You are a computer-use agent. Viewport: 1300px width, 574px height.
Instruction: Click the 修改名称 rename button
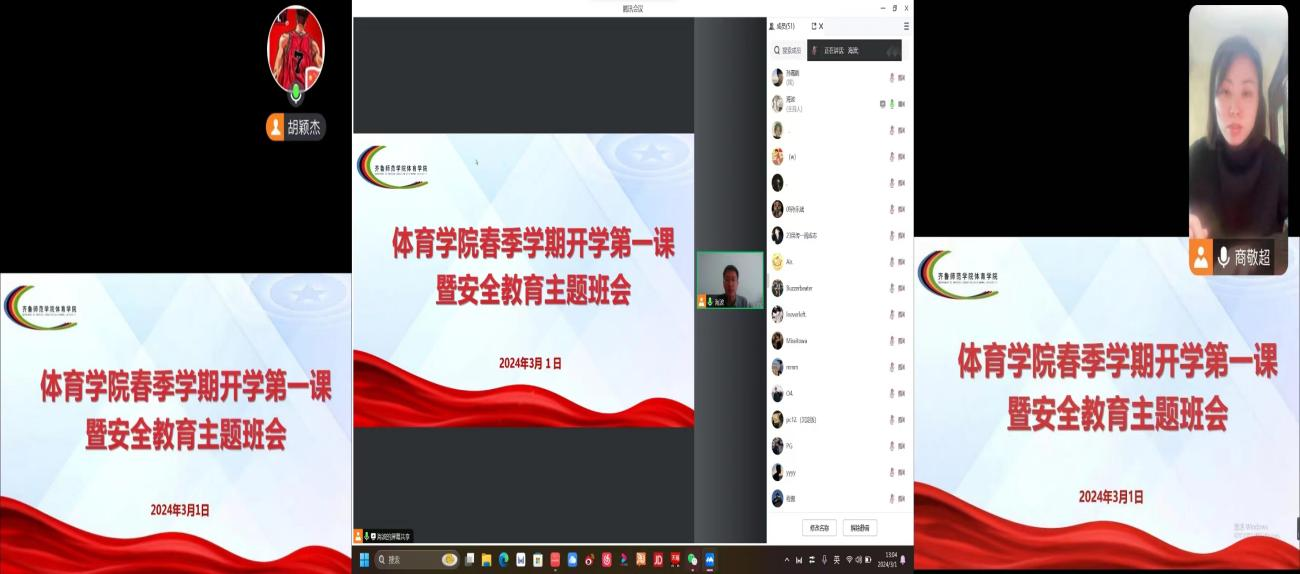(x=818, y=527)
